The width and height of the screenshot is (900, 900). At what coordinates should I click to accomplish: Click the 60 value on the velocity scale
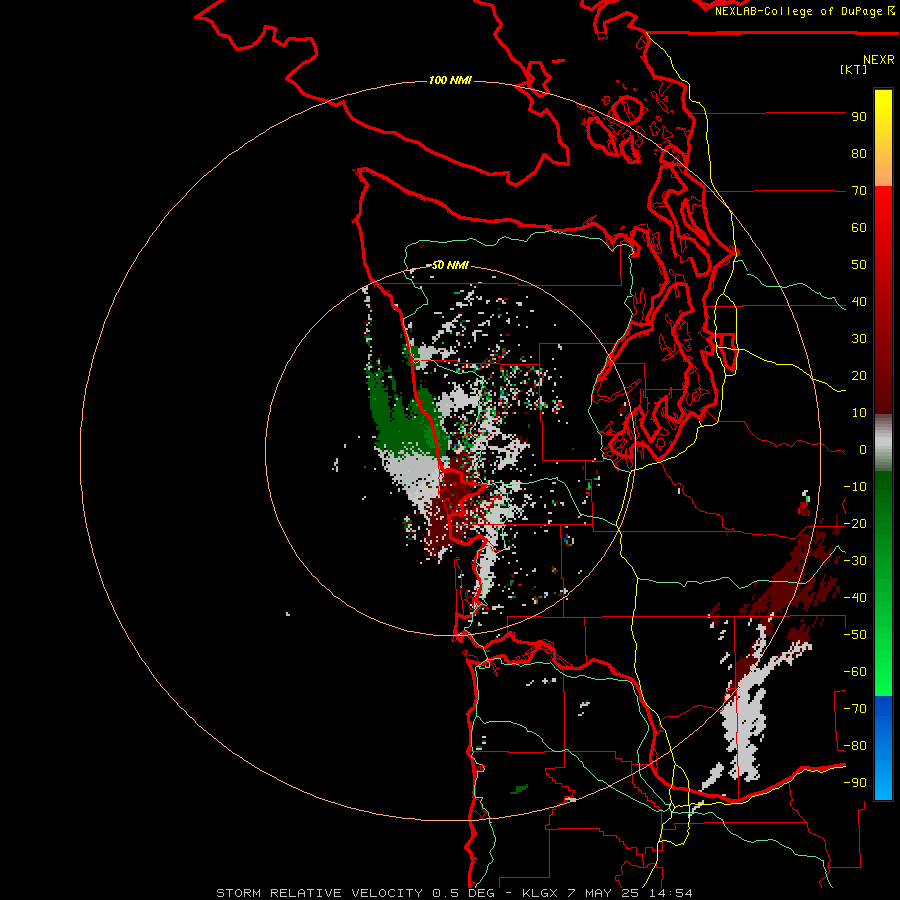[x=859, y=228]
